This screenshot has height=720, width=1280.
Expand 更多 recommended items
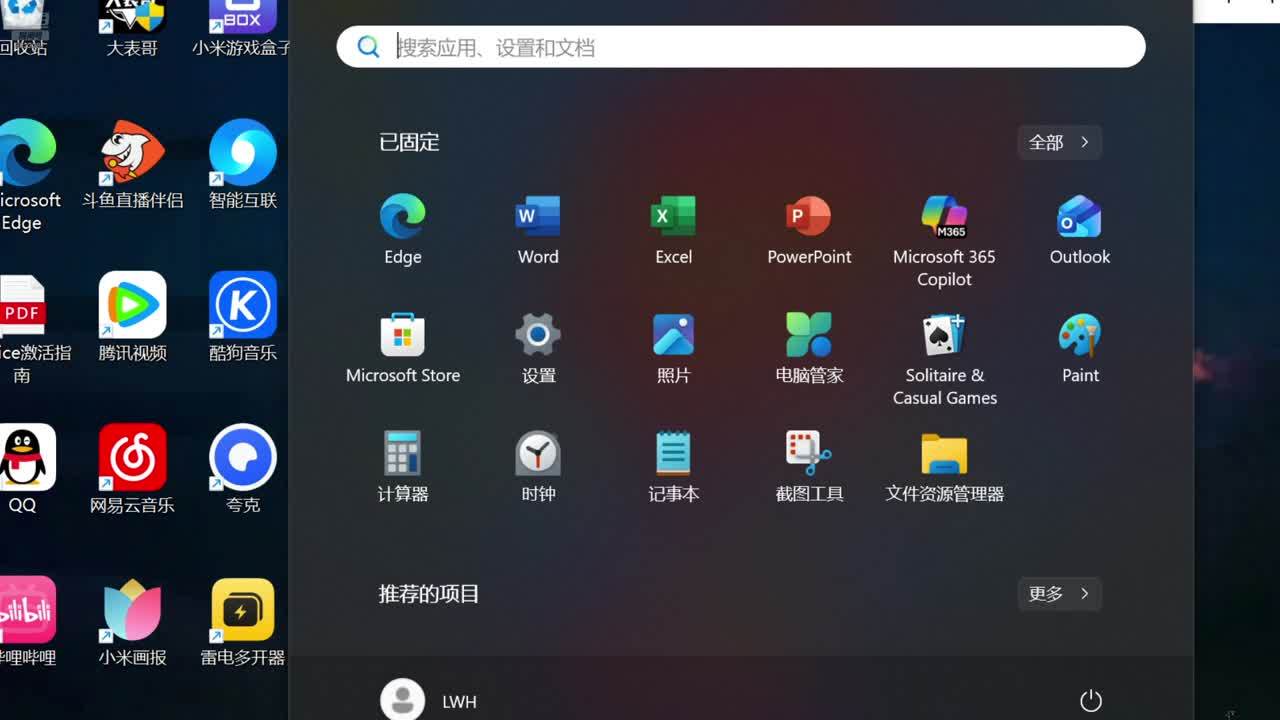click(1059, 594)
